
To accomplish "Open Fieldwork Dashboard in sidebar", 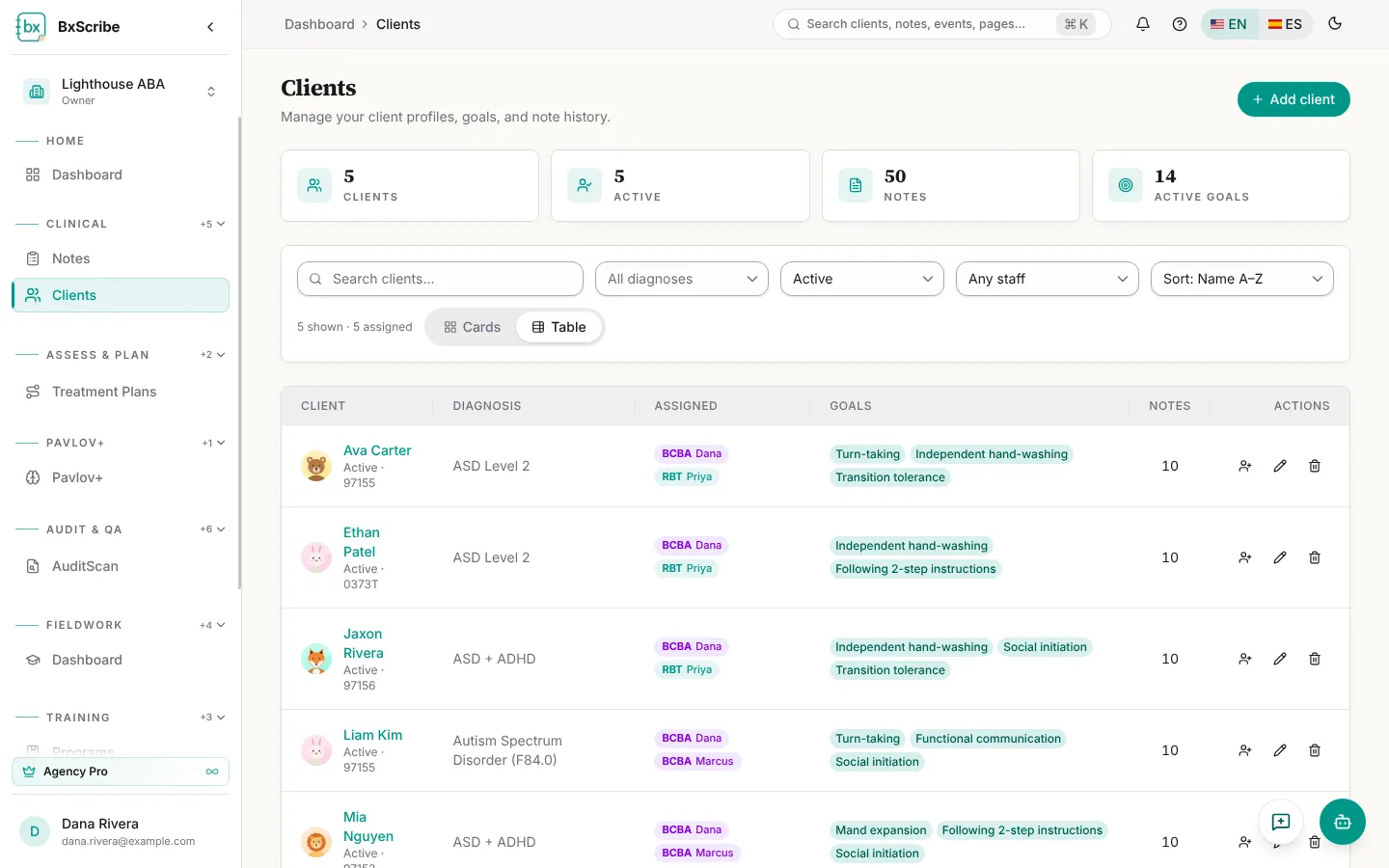I will click(x=121, y=660).
